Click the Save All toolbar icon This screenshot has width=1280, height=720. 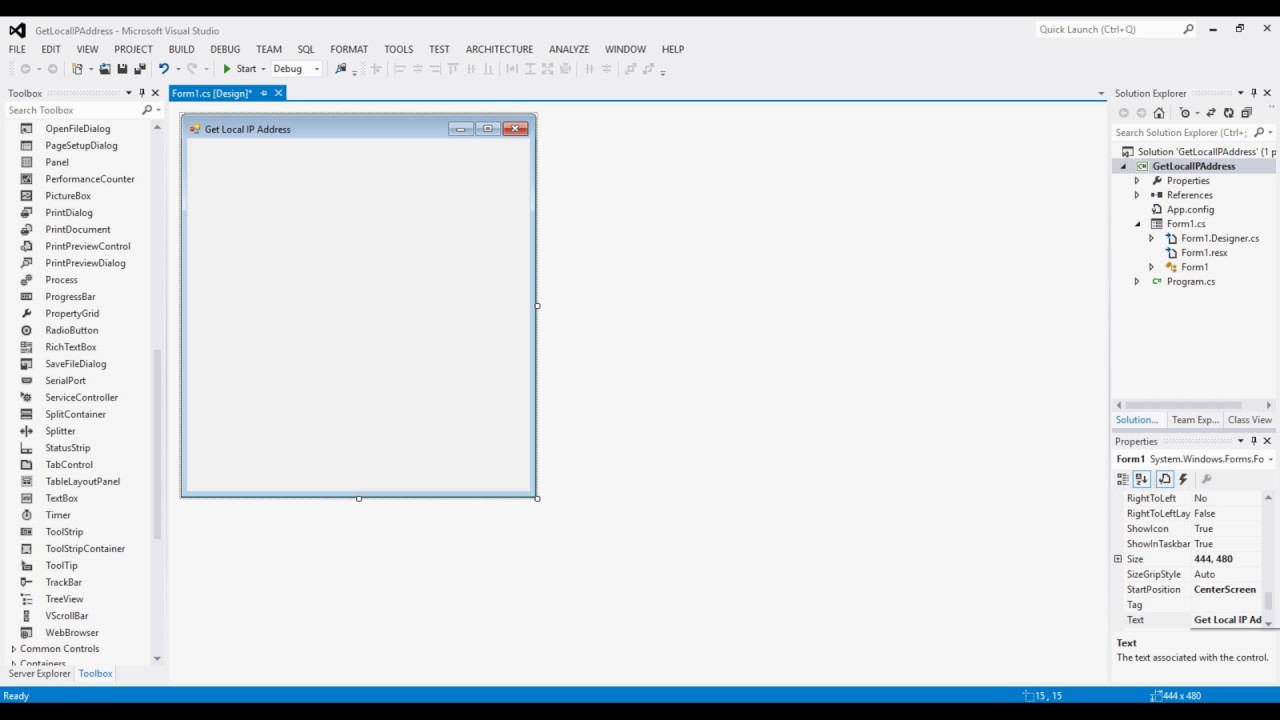(140, 69)
